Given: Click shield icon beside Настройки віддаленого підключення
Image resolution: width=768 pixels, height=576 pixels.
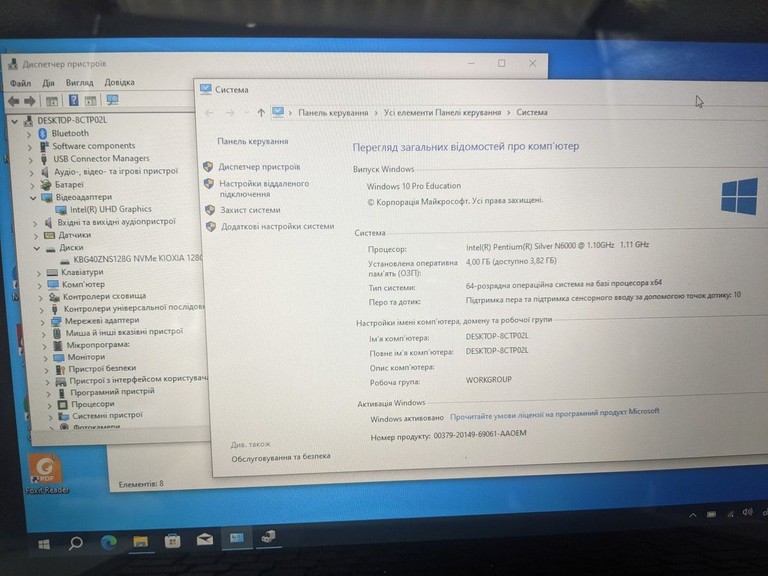Looking at the screenshot, I should pyautogui.click(x=209, y=184).
